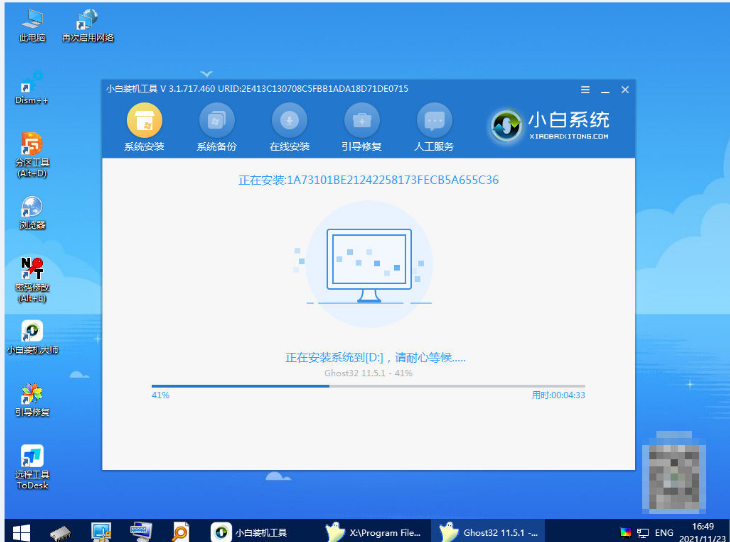The width and height of the screenshot is (730, 542).
Task: Click the pixelated QR thumbnail on the desktop
Action: [674, 472]
